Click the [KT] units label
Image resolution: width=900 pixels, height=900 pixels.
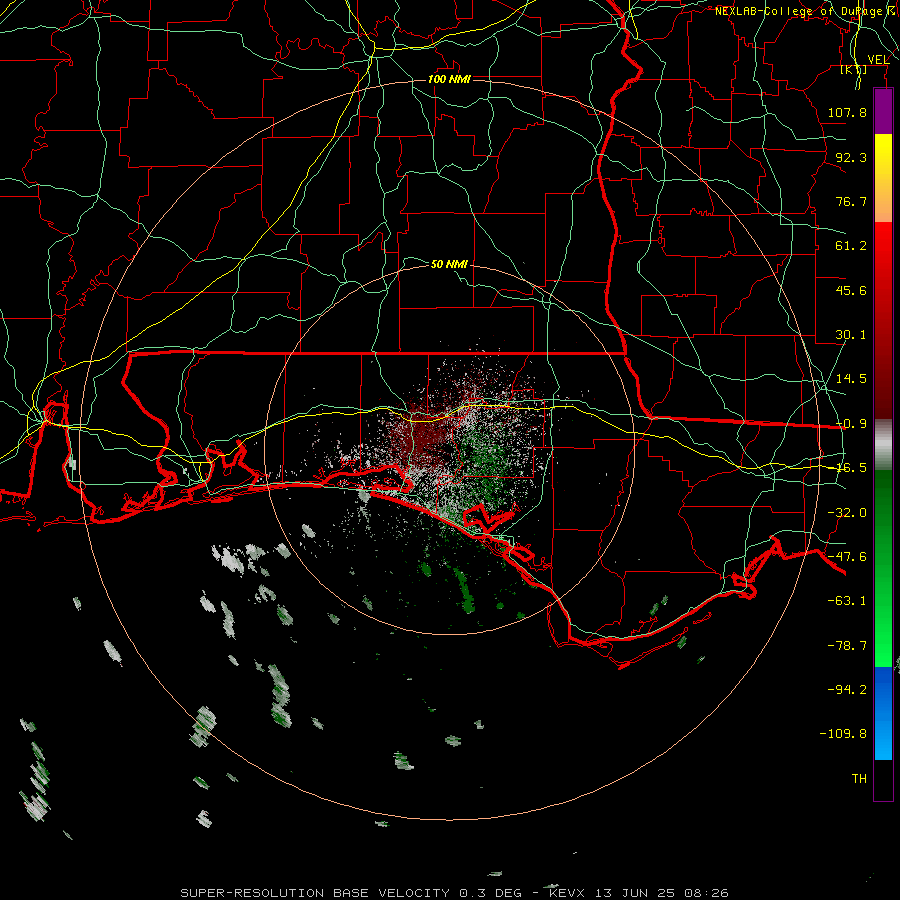coord(854,69)
